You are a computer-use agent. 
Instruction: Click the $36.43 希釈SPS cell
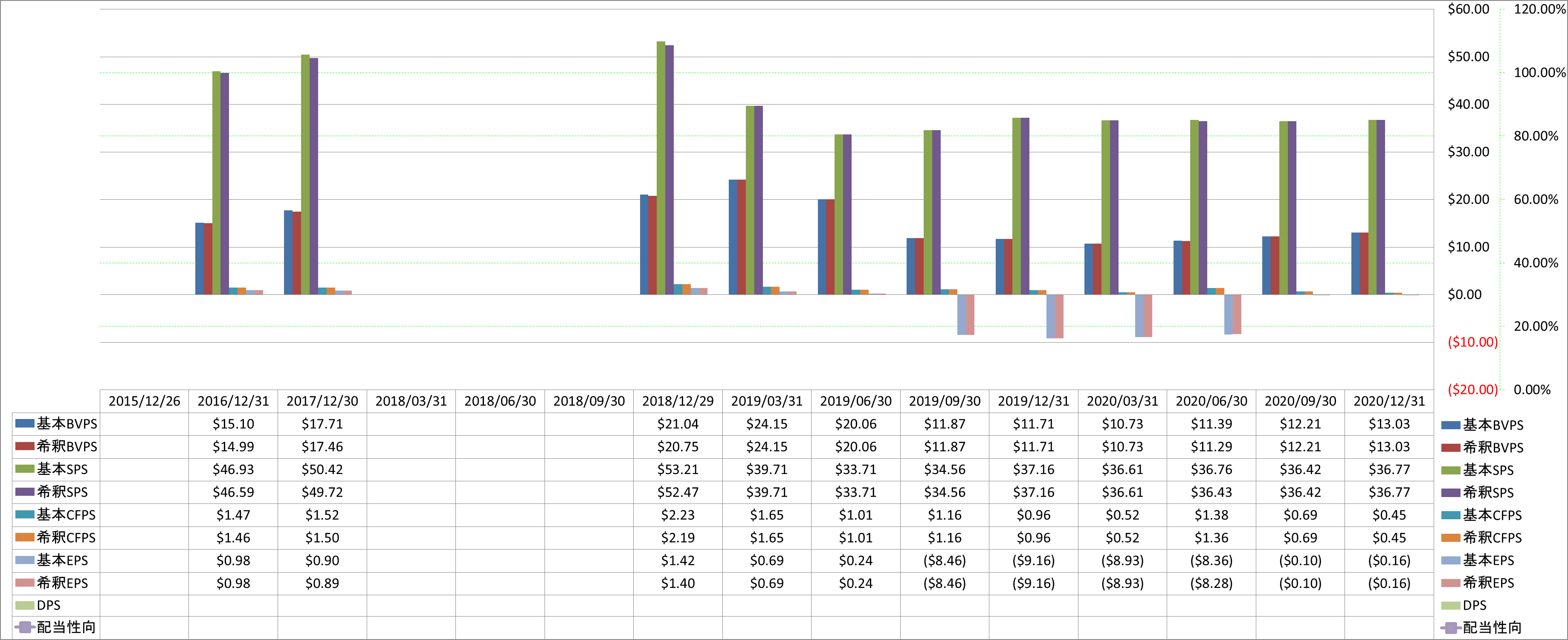(1212, 492)
